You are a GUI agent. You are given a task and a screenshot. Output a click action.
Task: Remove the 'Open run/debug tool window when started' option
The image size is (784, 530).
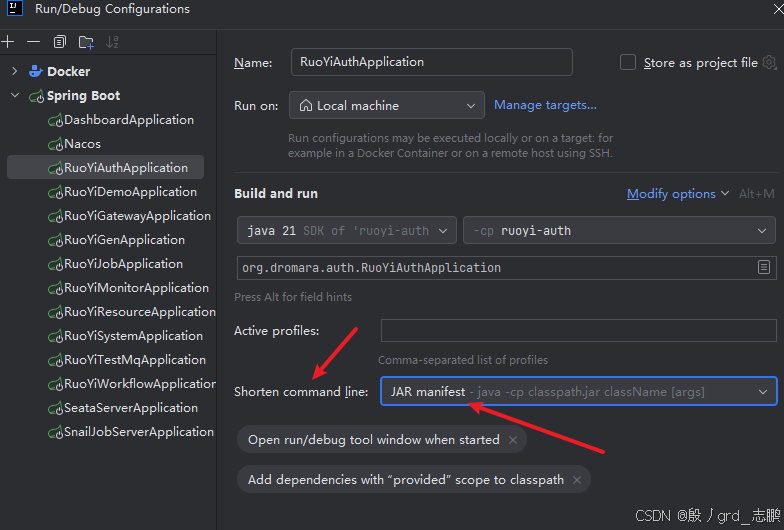[512, 440]
